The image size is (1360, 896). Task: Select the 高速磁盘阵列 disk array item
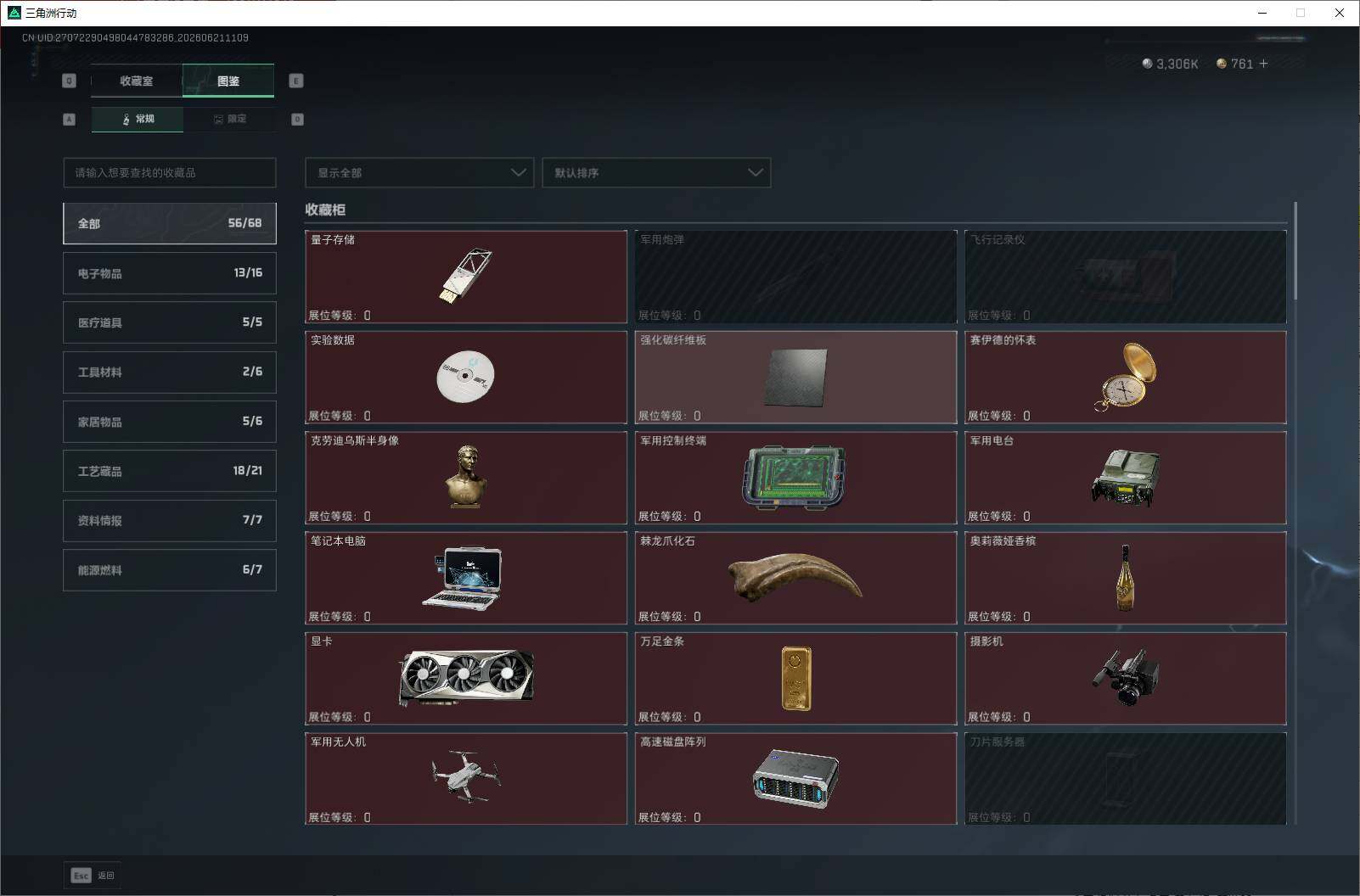tap(795, 779)
